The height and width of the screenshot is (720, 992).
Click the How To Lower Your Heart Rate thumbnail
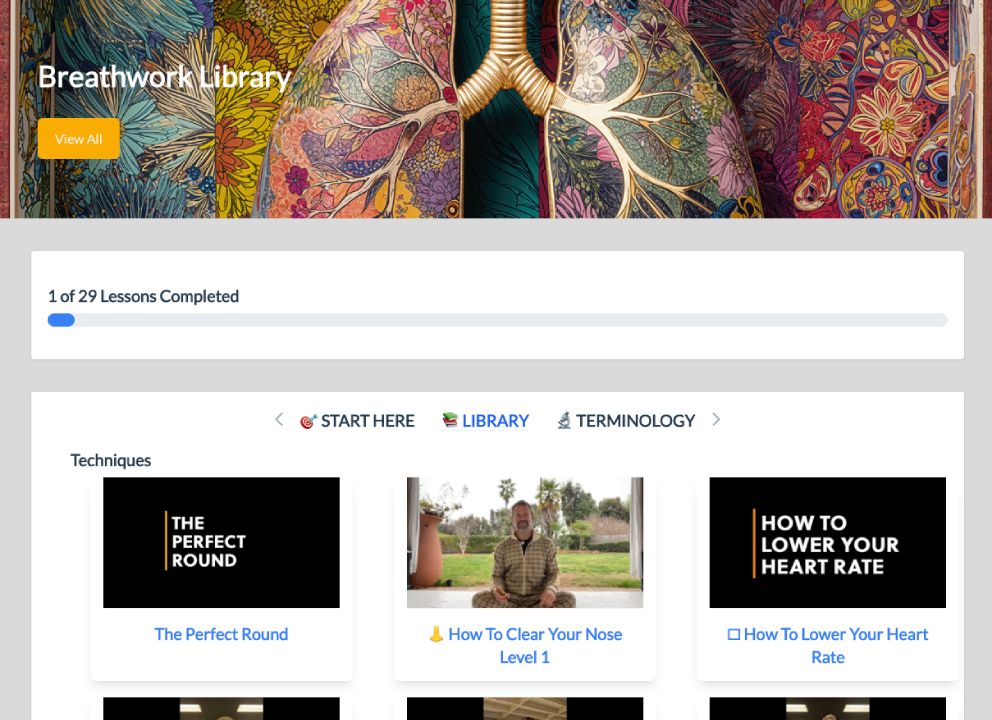click(x=828, y=542)
